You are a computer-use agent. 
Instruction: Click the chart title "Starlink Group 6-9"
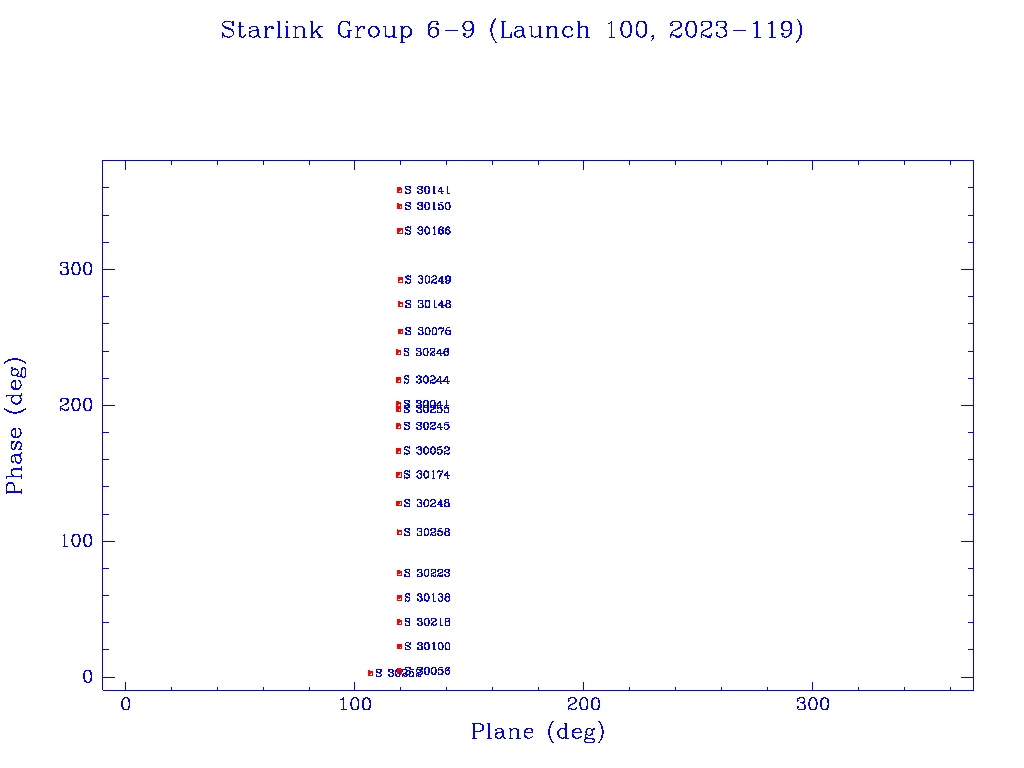click(347, 31)
